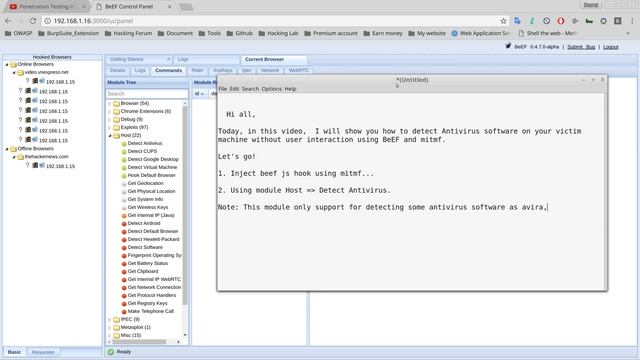640x360 pixels.
Task: Collapse the Offline Browsers tree
Action: coord(7,149)
